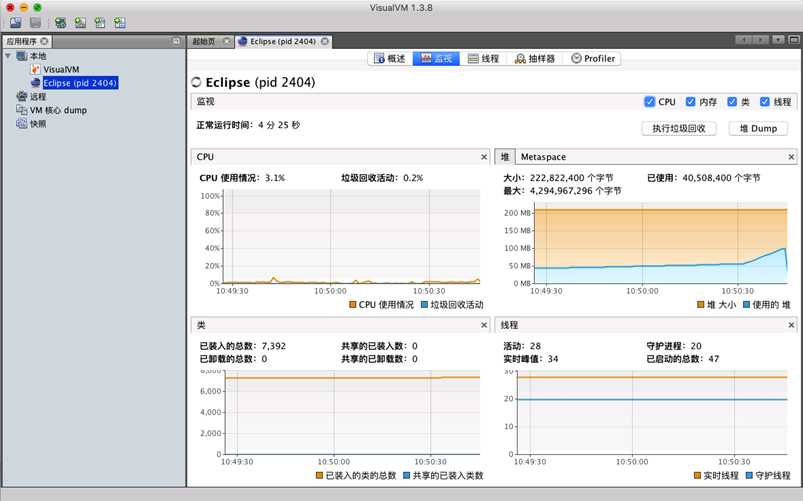
Task: Click the 已装入的总数 7,392 value
Action: click(x=273, y=346)
